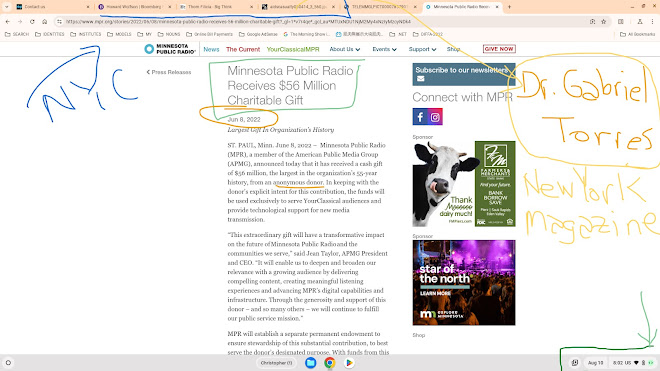Open the DIFFA 2022 bookmarks folder
Screen dimensions: 660x371
pyautogui.click(x=428, y=34)
